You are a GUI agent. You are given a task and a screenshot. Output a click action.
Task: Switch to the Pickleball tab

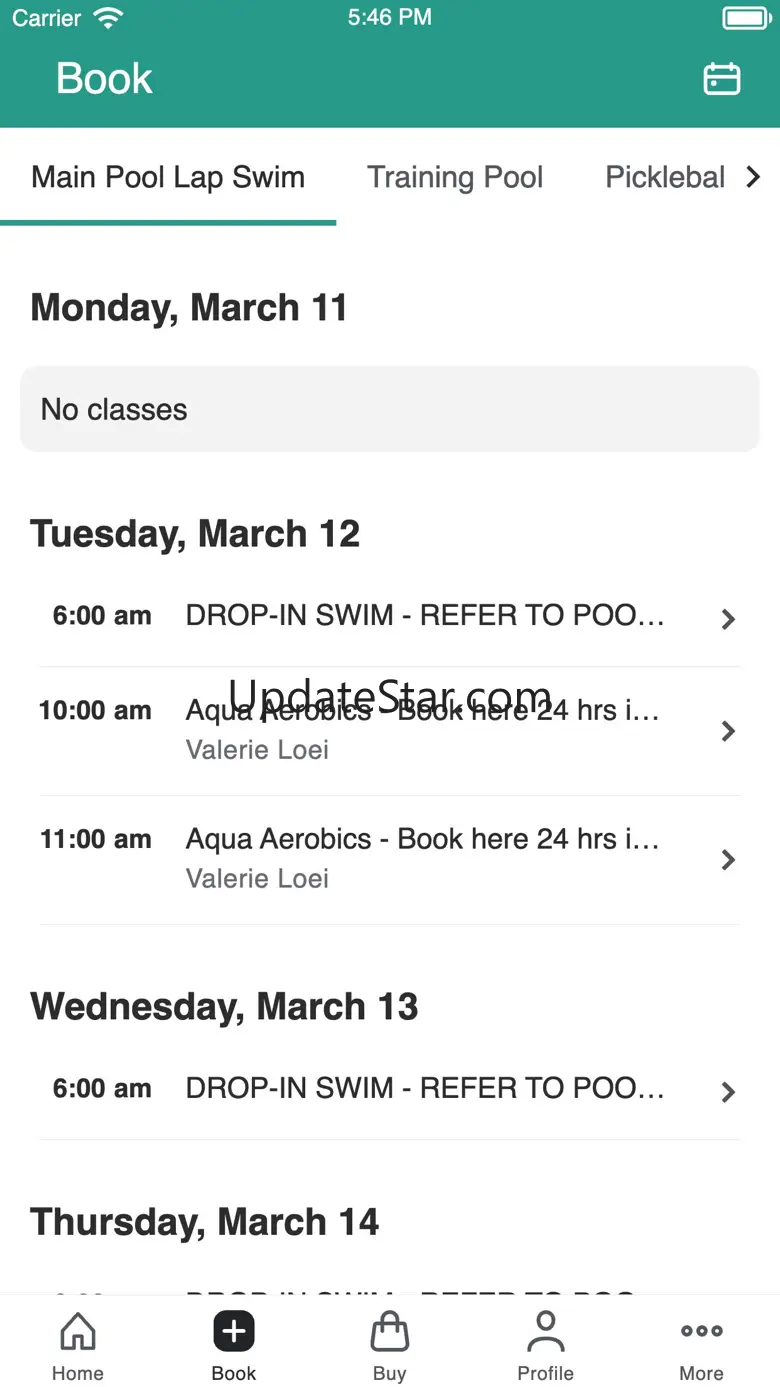(665, 178)
